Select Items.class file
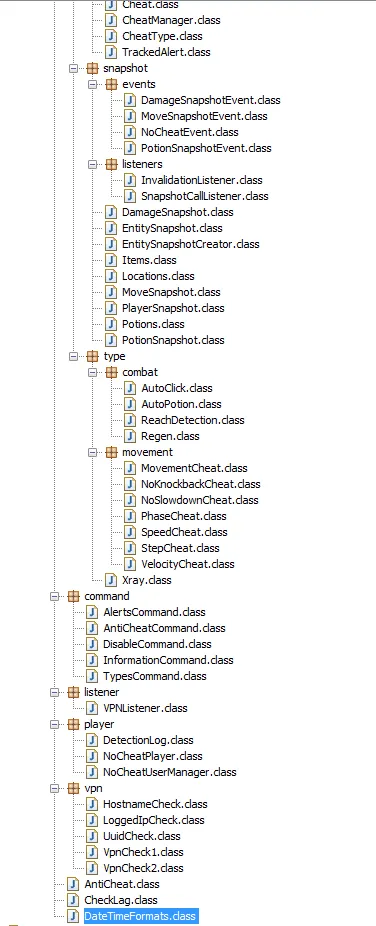 [x=149, y=260]
